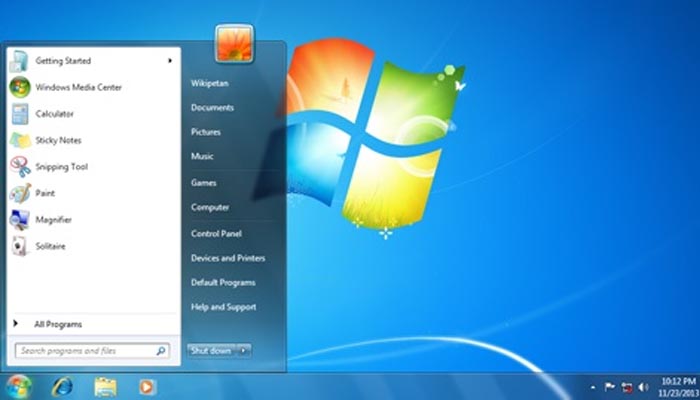The image size is (700, 400).
Task: Open Pictures library
Action: (x=206, y=132)
